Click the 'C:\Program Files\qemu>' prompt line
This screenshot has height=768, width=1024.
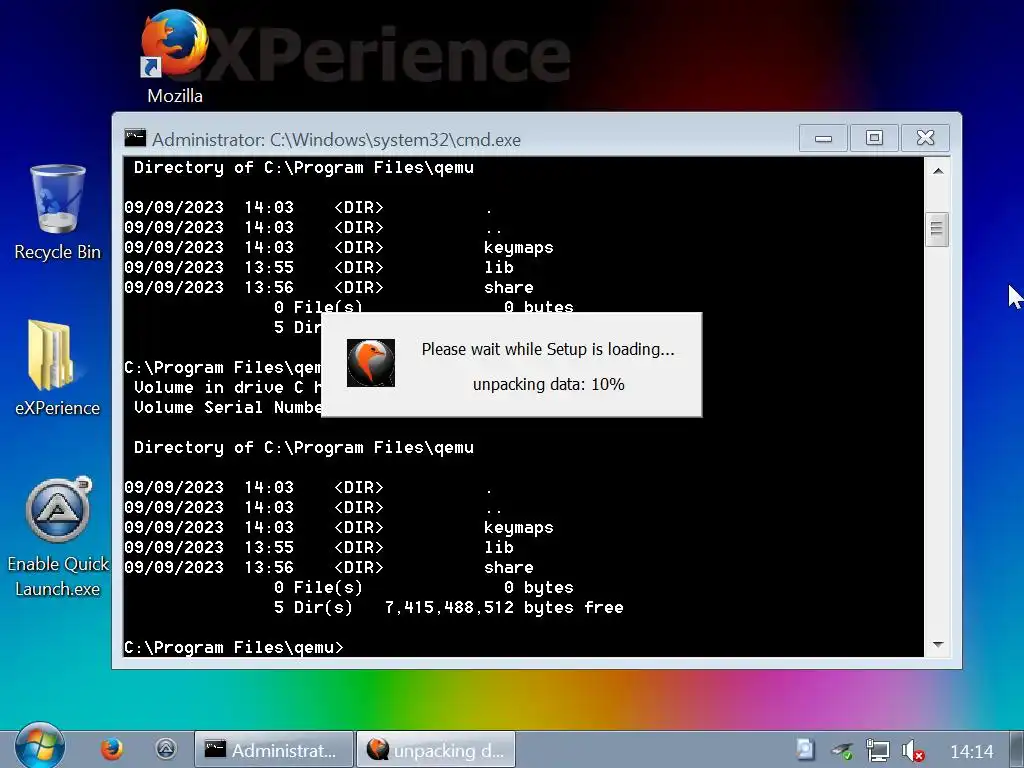click(234, 647)
